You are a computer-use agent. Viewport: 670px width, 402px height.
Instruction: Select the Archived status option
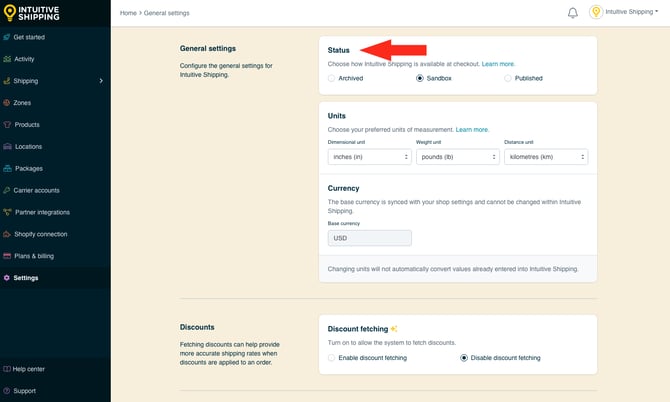(331, 78)
